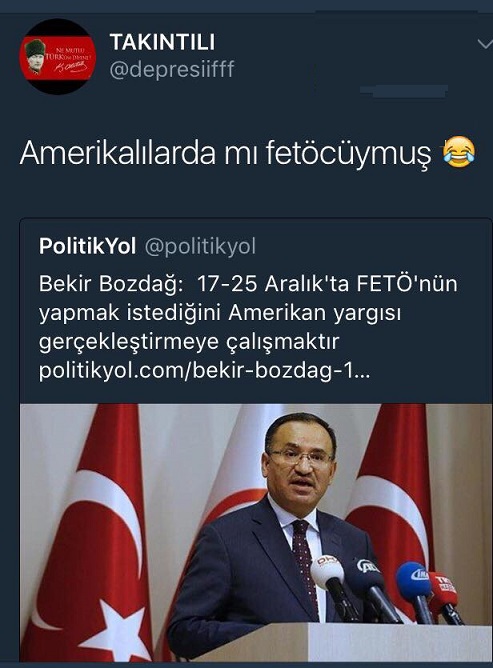
Task: Open the TAKINTILI display name
Action: coord(162,42)
